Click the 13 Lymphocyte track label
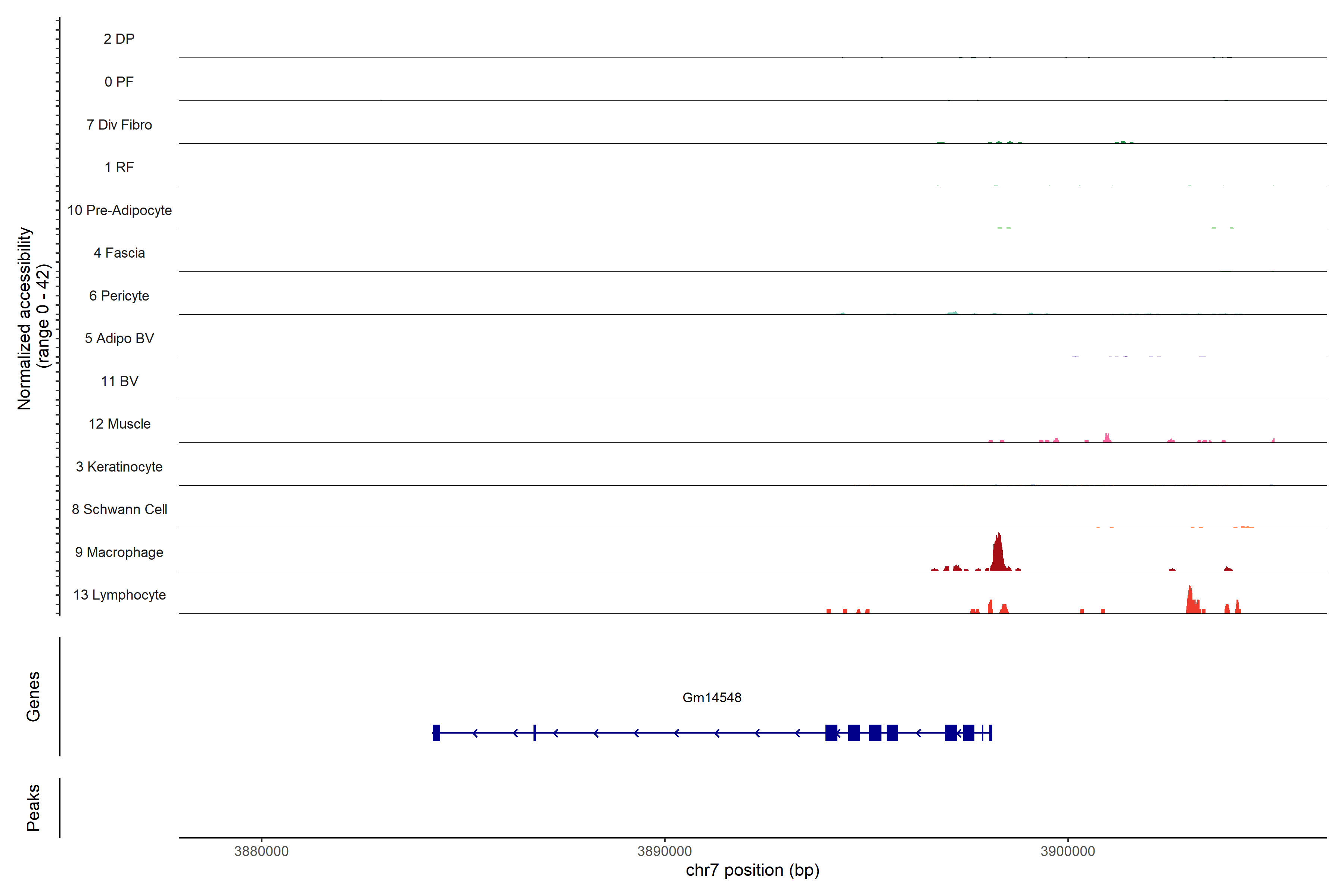The image size is (1344, 896). 119,595
